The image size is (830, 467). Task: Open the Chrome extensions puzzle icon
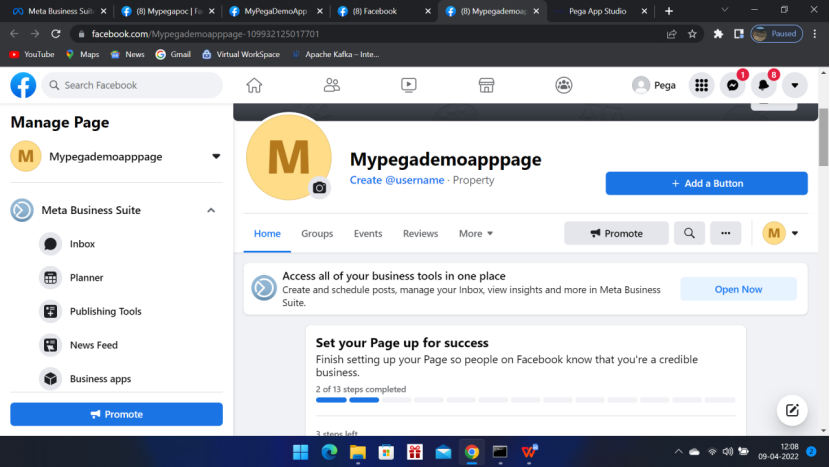pyautogui.click(x=718, y=34)
